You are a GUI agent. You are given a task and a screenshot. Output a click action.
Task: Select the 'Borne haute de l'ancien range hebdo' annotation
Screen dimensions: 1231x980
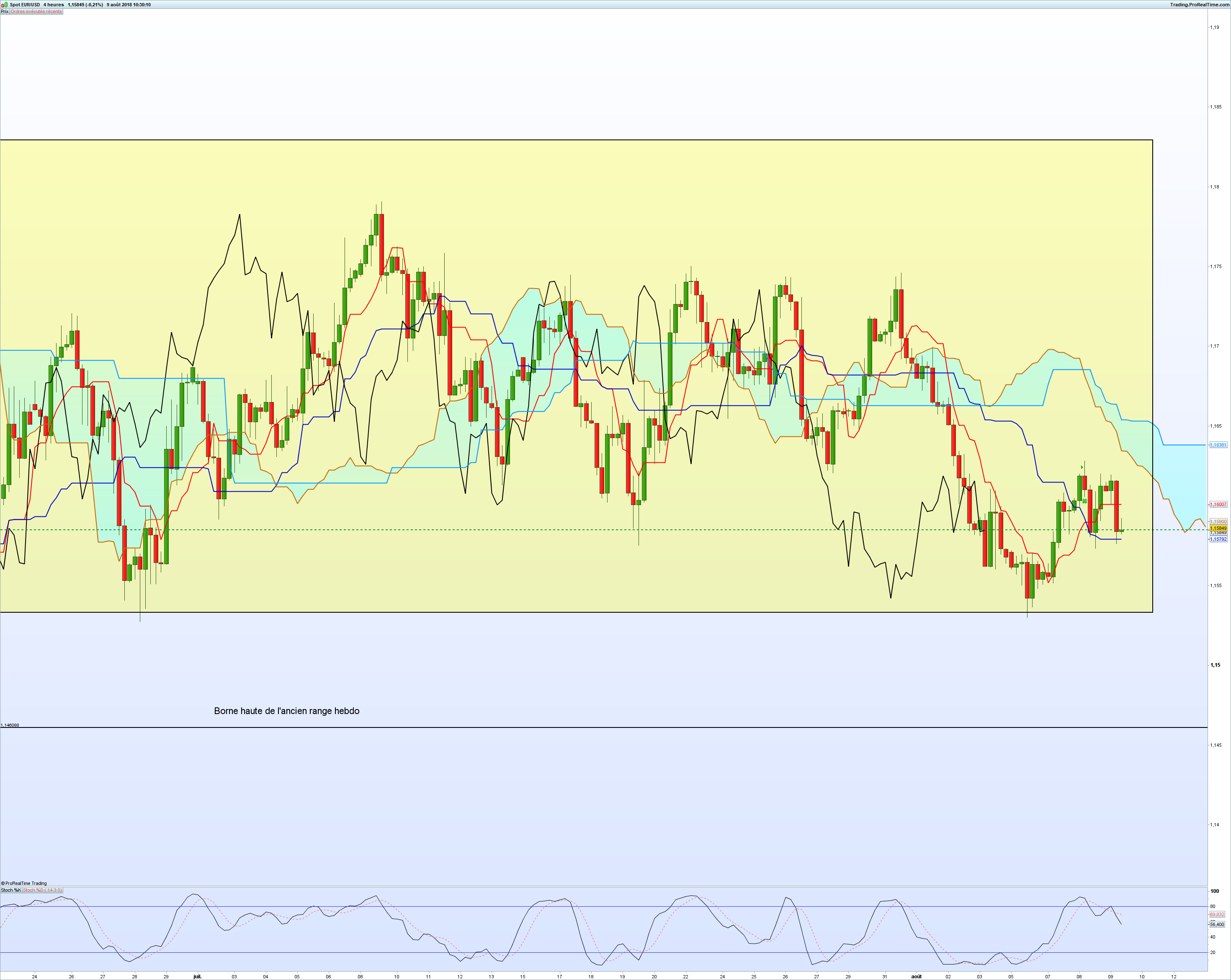pos(287,711)
